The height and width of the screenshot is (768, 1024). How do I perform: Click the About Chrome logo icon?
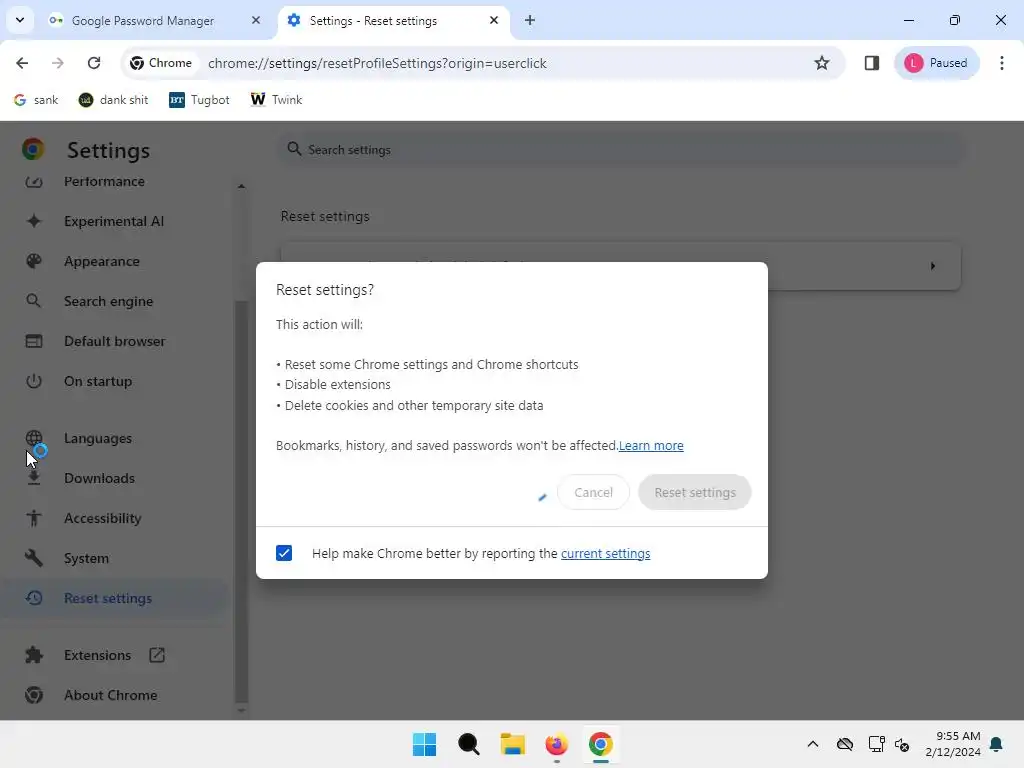coord(33,695)
